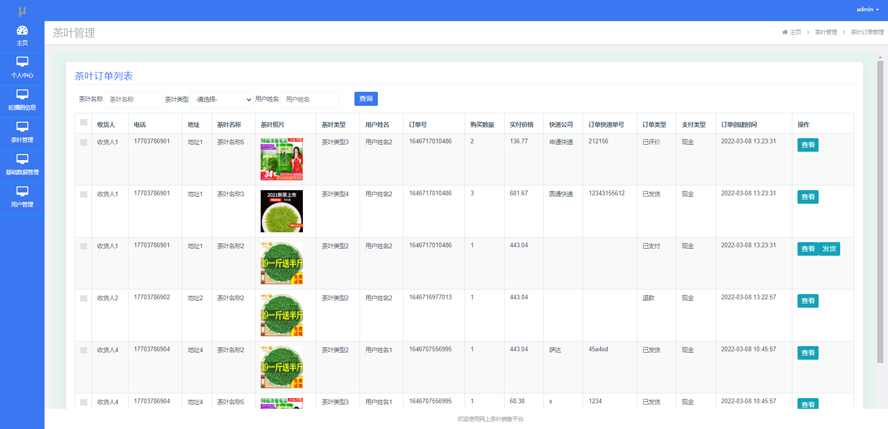Screen dimensions: 888x429
Task: Go to 用户管理 in the sidebar
Action: [x=22, y=198]
